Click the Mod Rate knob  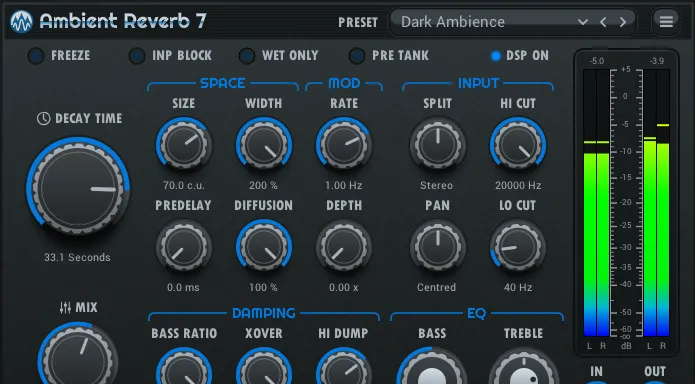click(344, 145)
